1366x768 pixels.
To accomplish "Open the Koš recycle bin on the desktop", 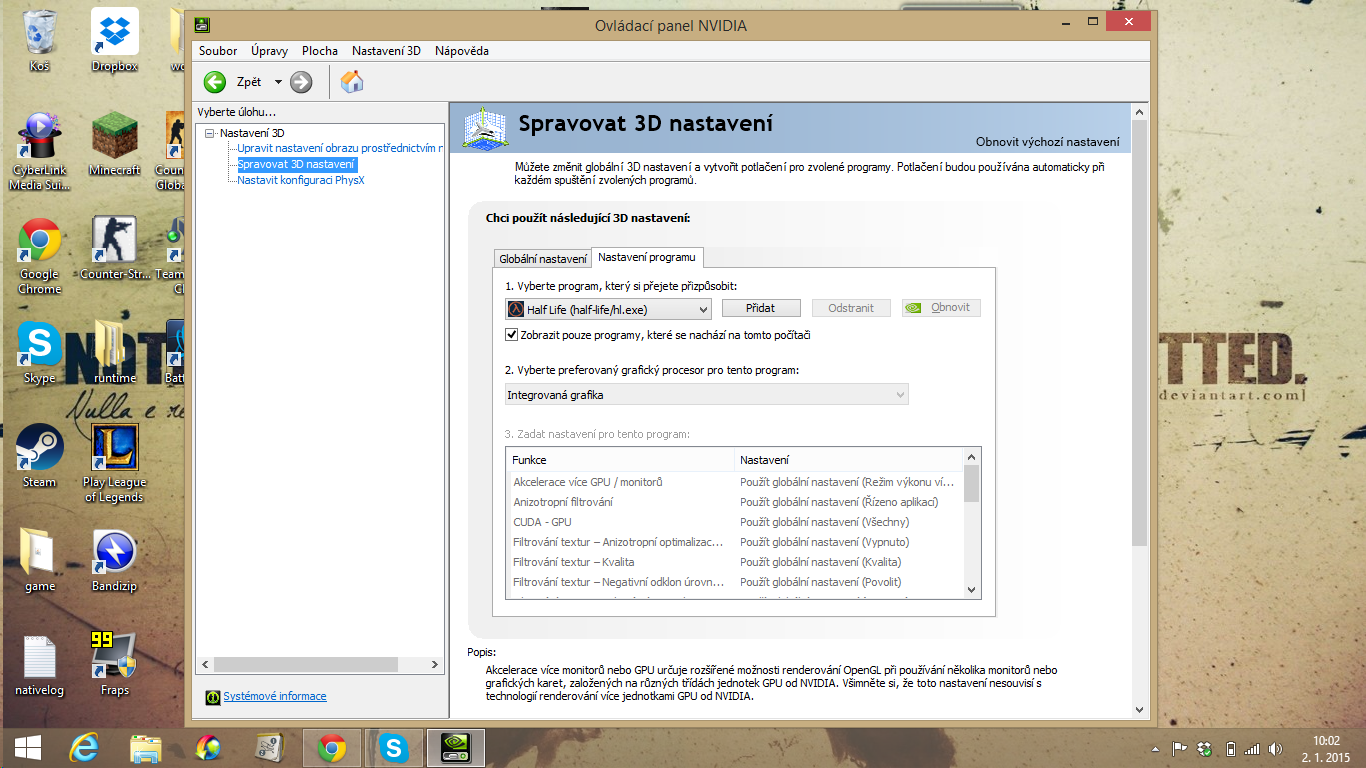I will pos(40,41).
